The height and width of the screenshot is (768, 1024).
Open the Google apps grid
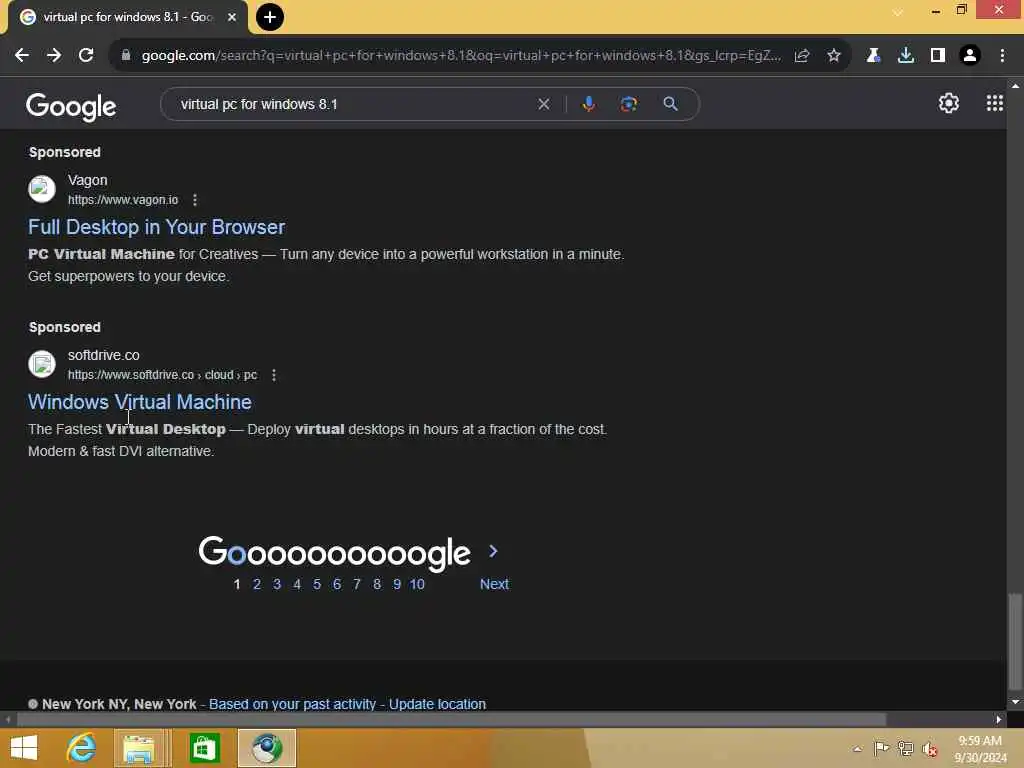[x=995, y=103]
